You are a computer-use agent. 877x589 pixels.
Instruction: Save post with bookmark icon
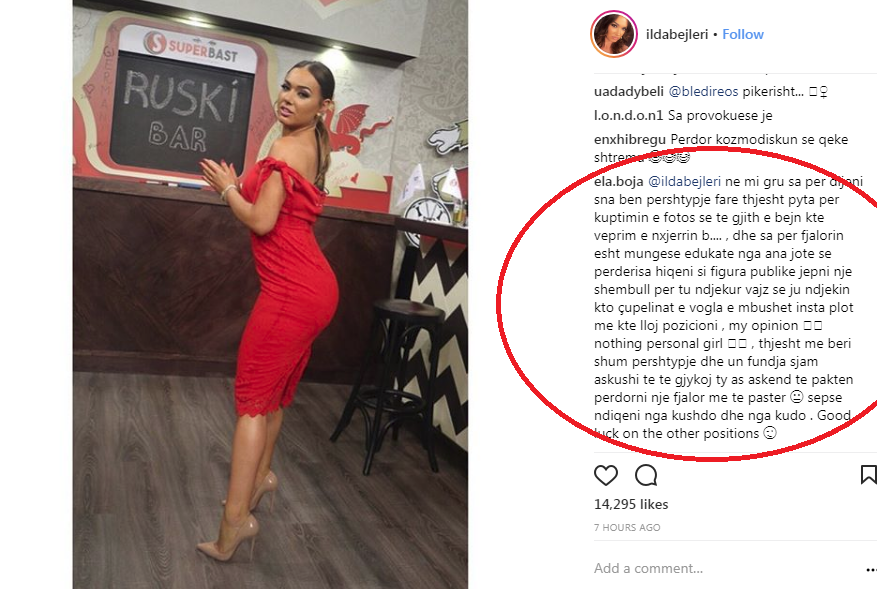coord(868,475)
